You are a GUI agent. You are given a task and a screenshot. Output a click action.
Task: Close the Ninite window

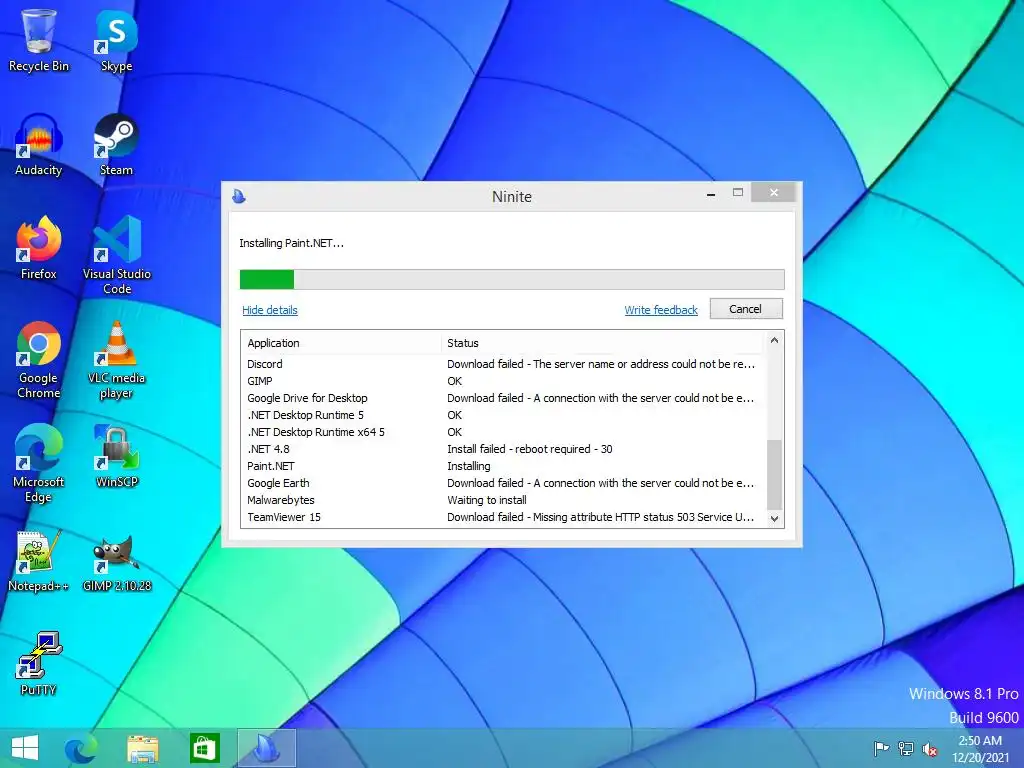point(774,193)
